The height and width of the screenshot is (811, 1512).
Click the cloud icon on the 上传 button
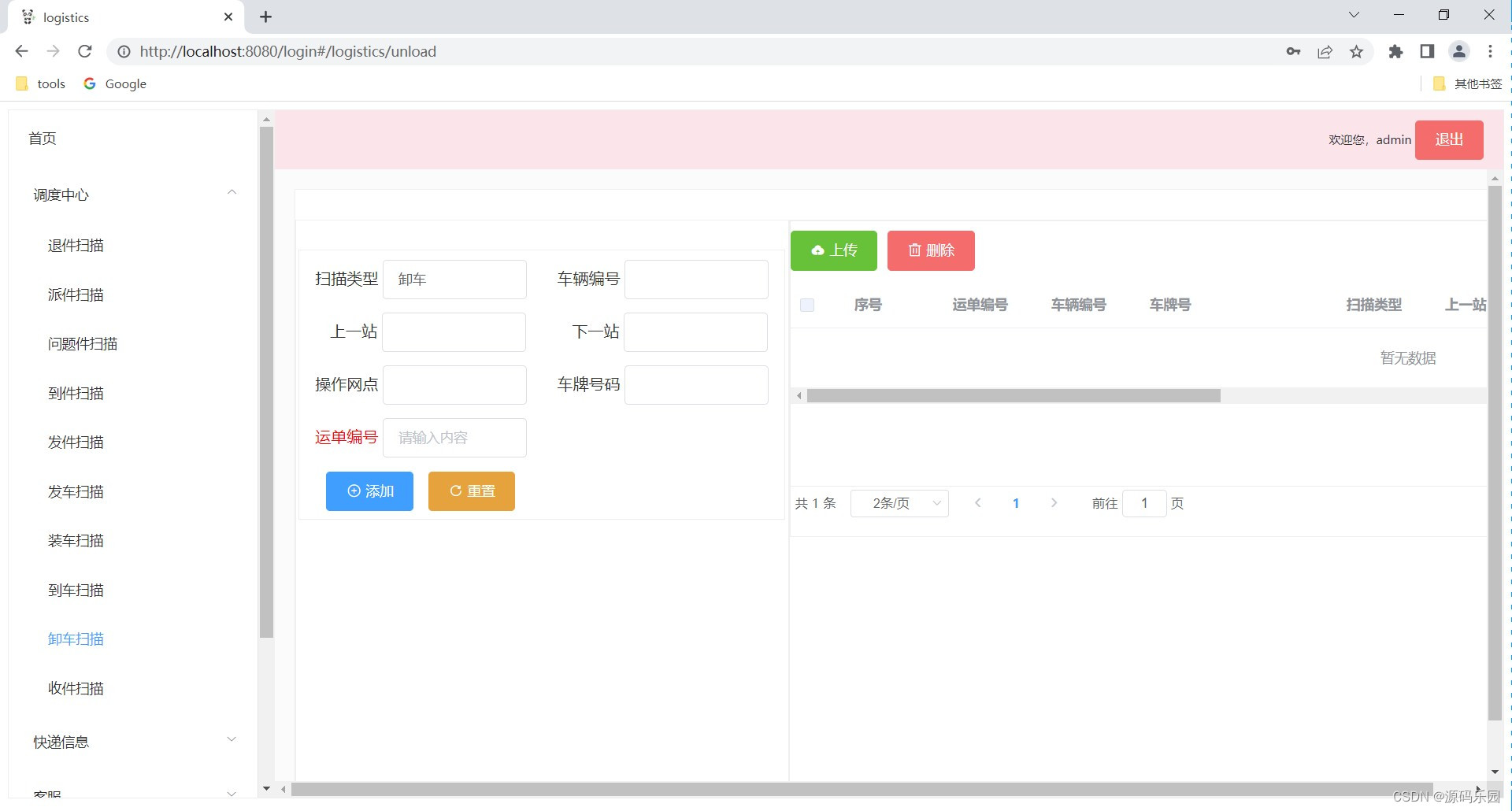pyautogui.click(x=819, y=250)
